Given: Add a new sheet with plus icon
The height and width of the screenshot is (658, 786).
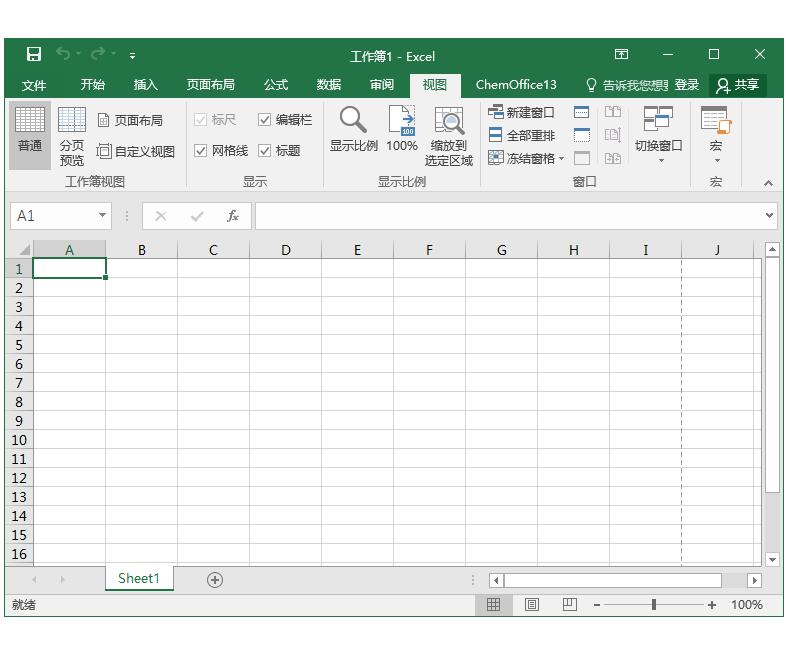Looking at the screenshot, I should pos(215,580).
